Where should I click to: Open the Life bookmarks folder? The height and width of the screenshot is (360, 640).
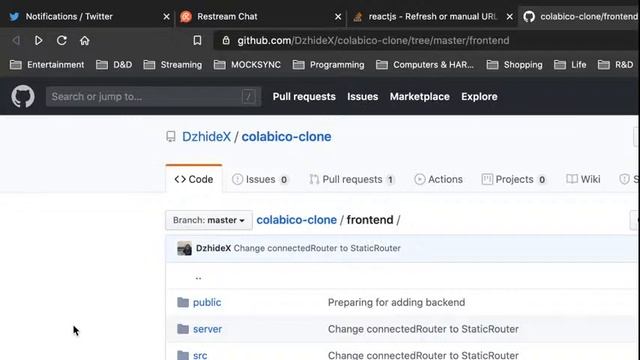[570, 64]
